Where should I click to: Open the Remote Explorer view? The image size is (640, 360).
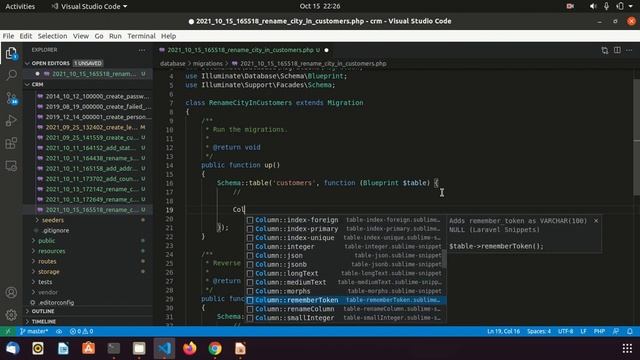click(x=11, y=166)
